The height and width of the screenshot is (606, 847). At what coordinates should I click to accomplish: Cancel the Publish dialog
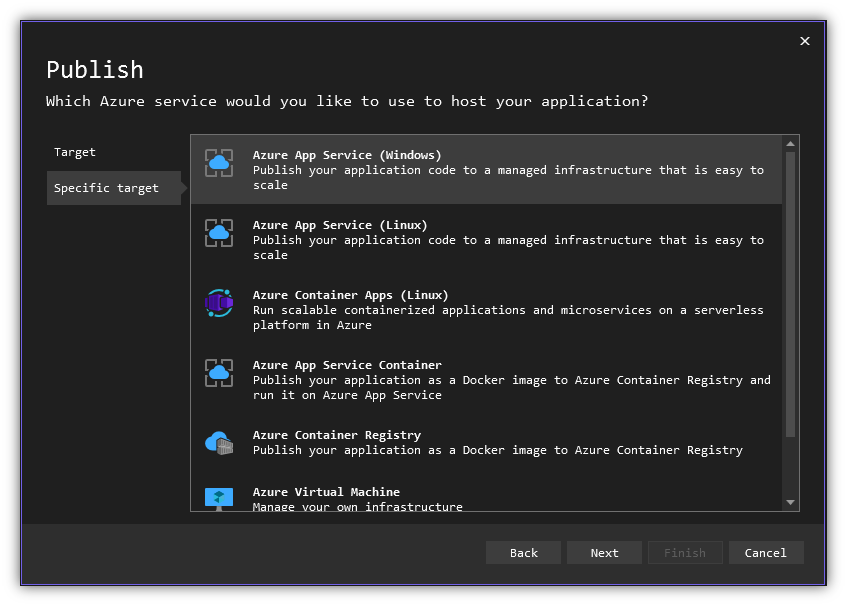tap(766, 553)
